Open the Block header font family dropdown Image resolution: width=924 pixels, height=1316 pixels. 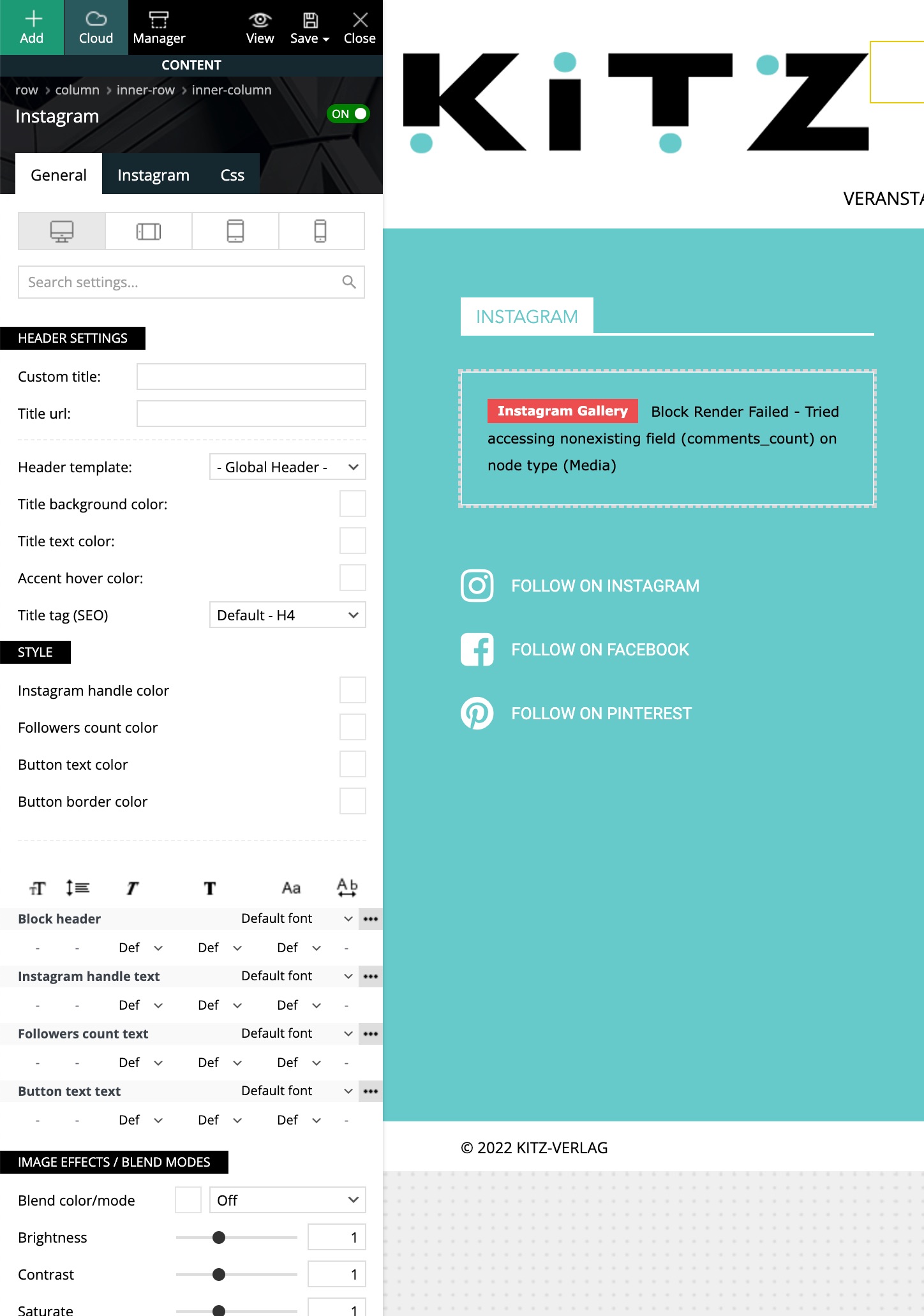(x=297, y=918)
